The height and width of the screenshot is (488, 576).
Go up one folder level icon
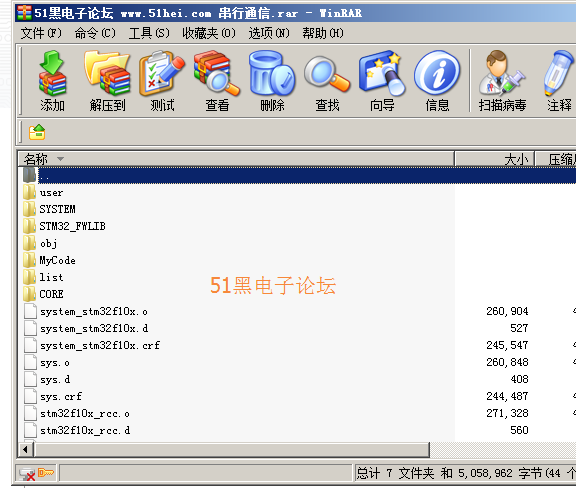tap(37, 132)
